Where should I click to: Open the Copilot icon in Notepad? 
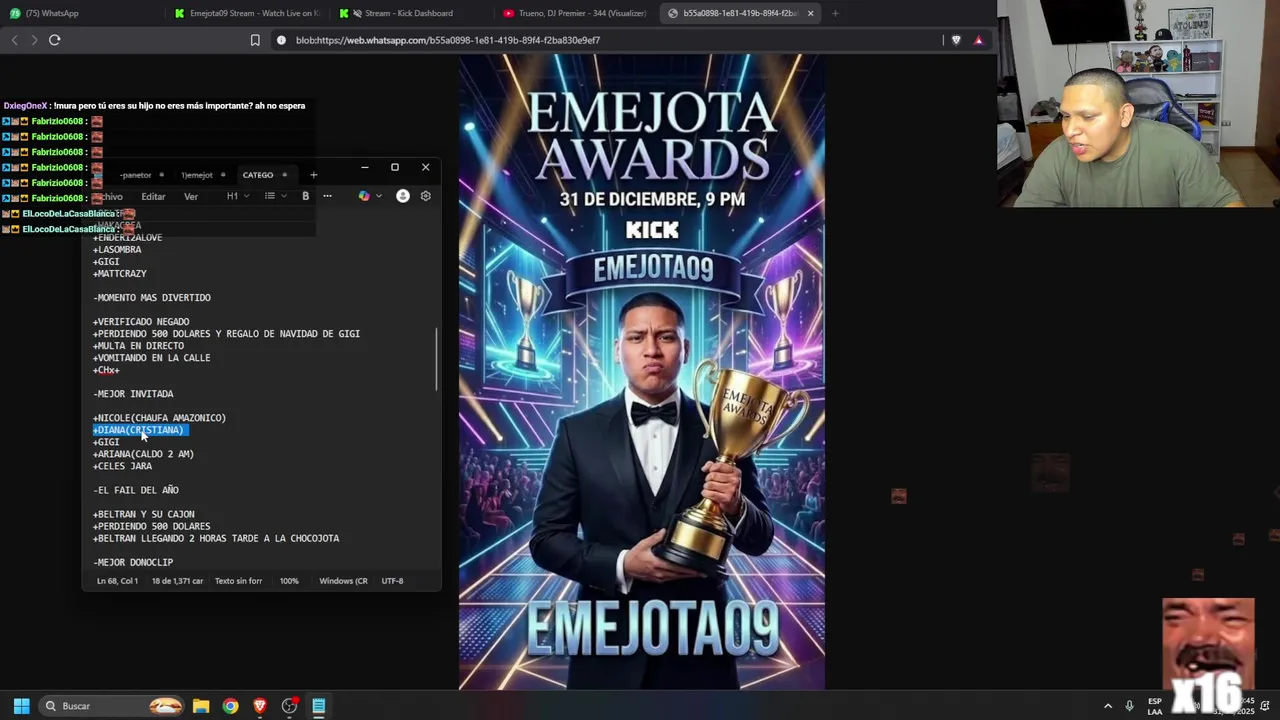point(364,196)
